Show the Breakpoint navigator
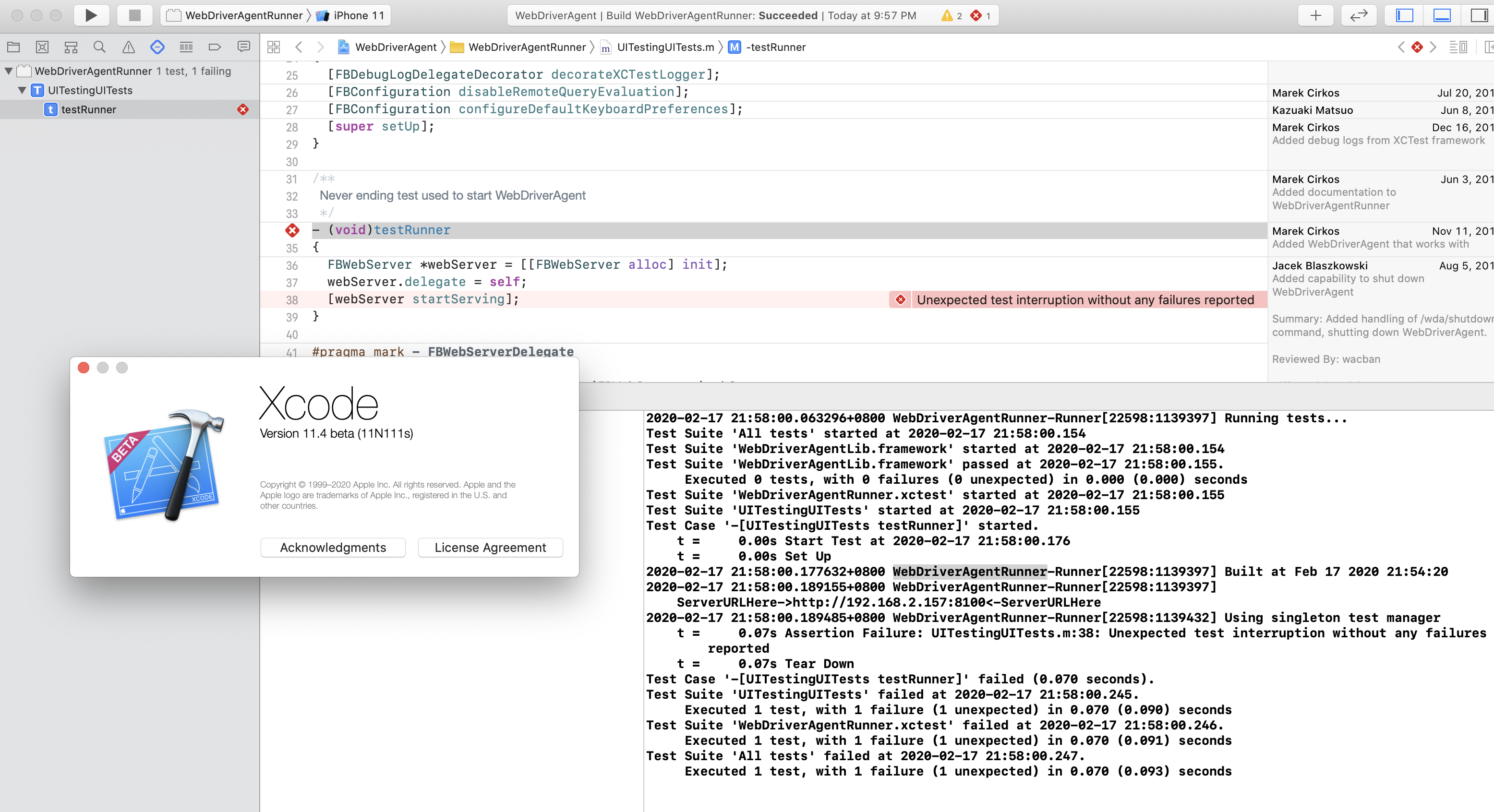This screenshot has width=1494, height=812. click(x=215, y=47)
